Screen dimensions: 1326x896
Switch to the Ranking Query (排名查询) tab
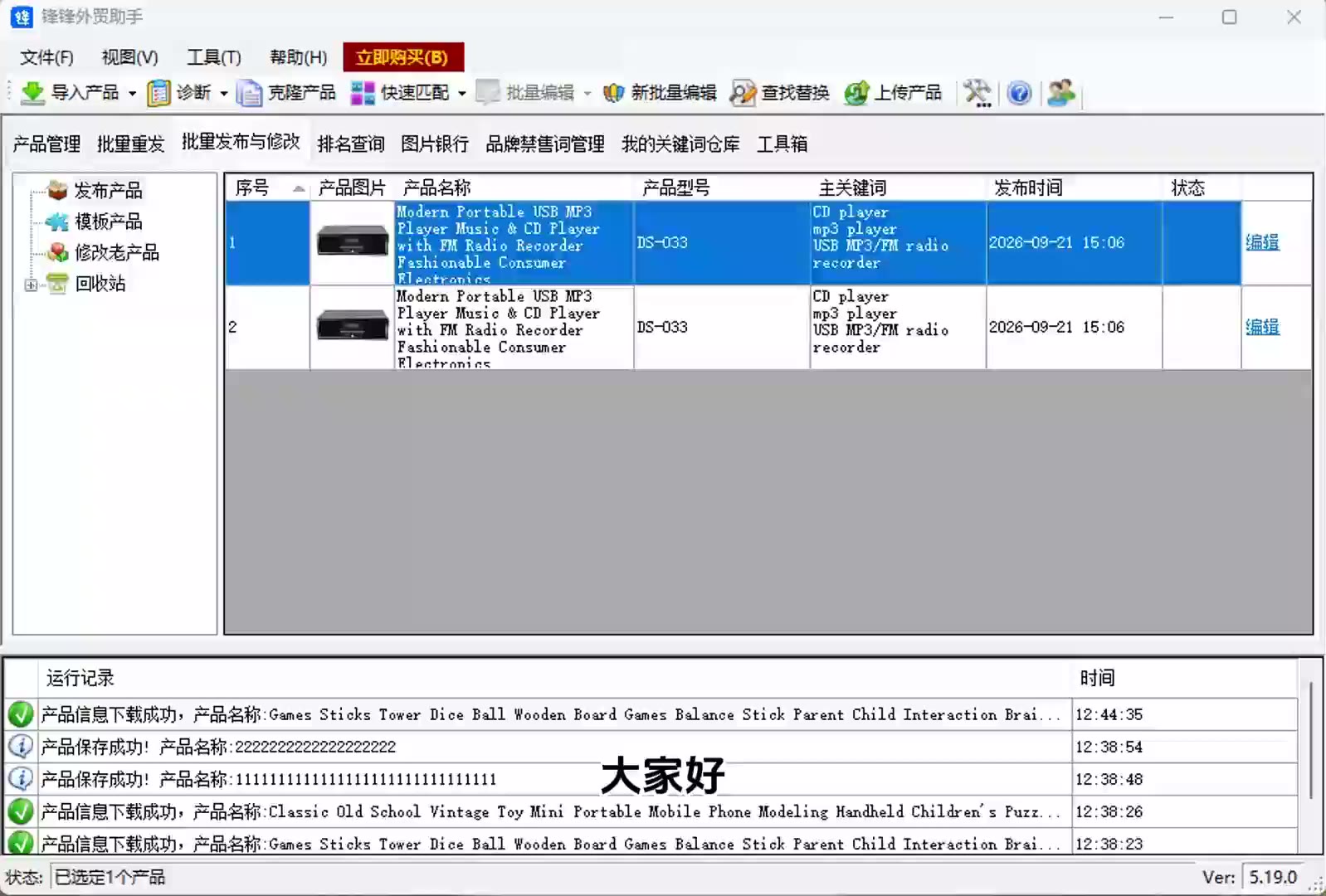click(351, 144)
